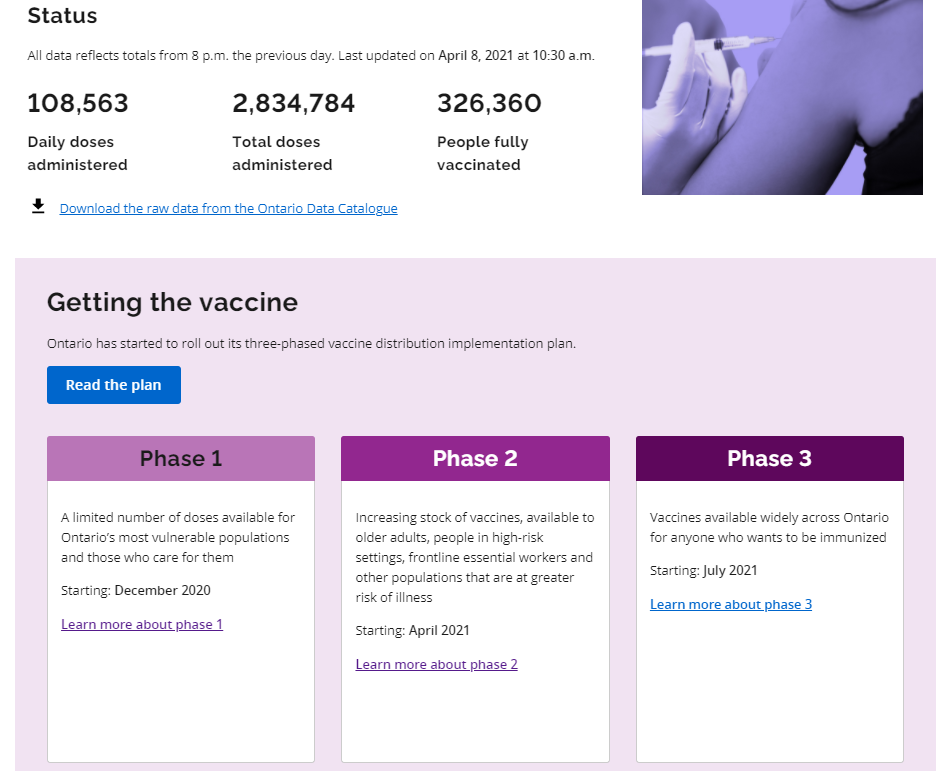Select the Phase 3 card header
Screen dimensions: 949x771
click(769, 459)
